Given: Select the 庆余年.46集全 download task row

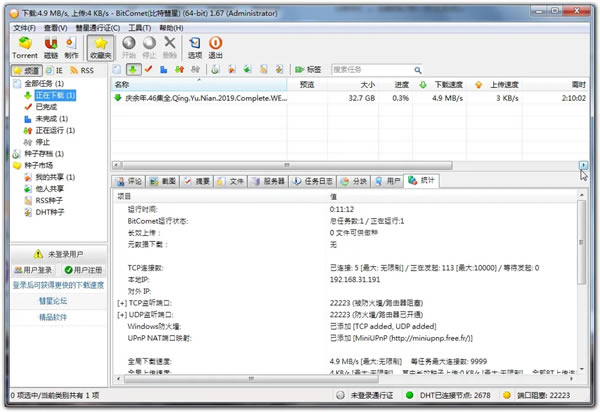Looking at the screenshot, I should click(350, 98).
